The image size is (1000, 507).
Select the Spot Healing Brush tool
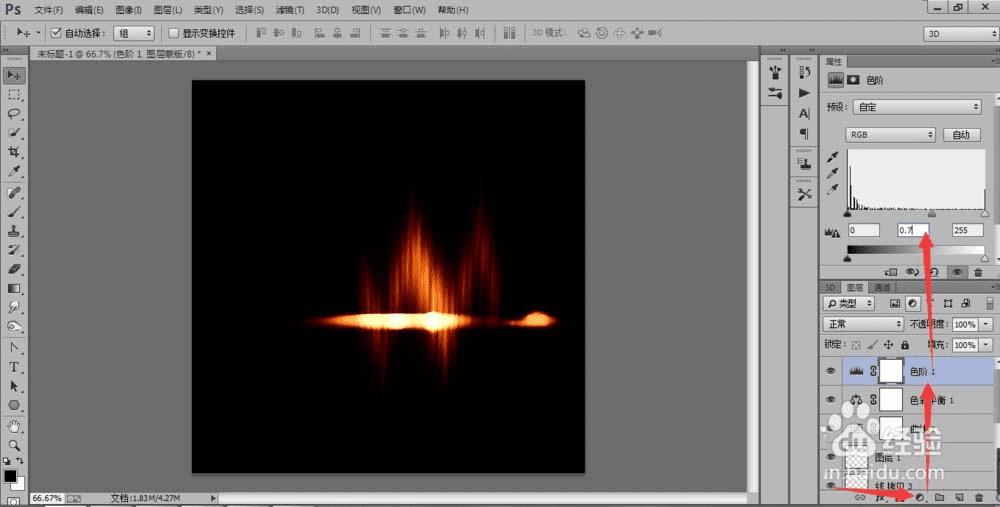[x=13, y=193]
